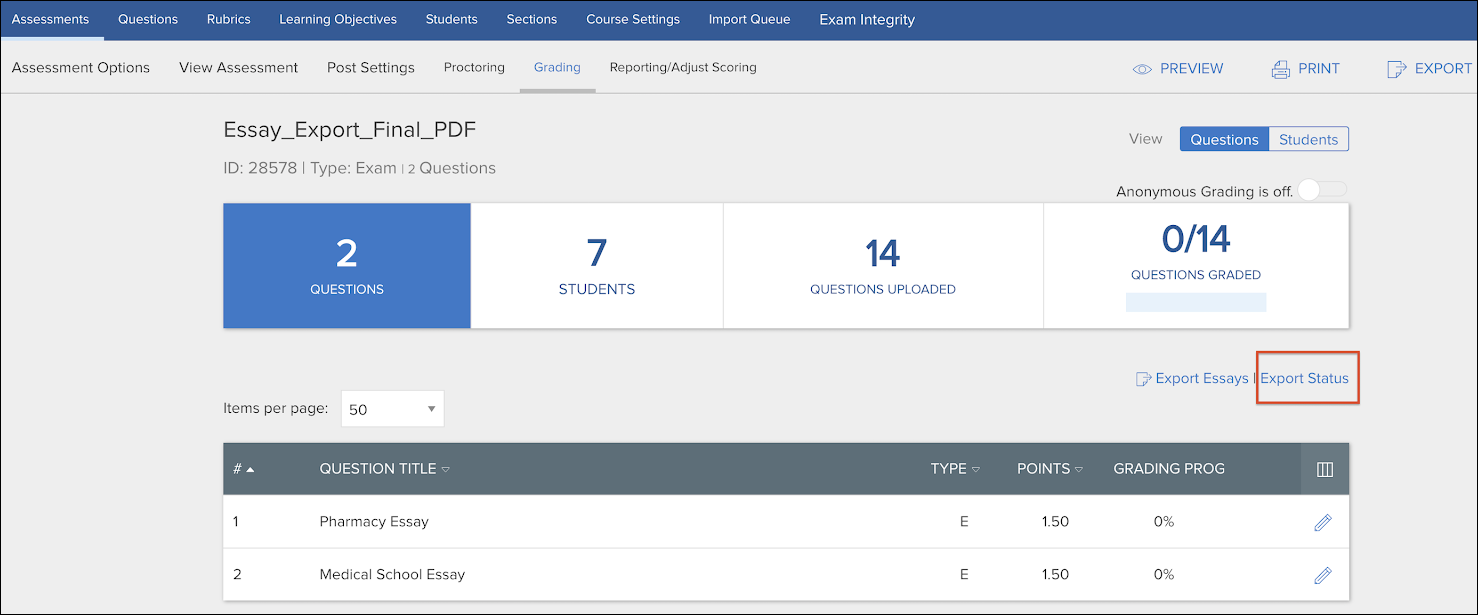Click the Export Status link
The image size is (1478, 615).
tap(1304, 379)
